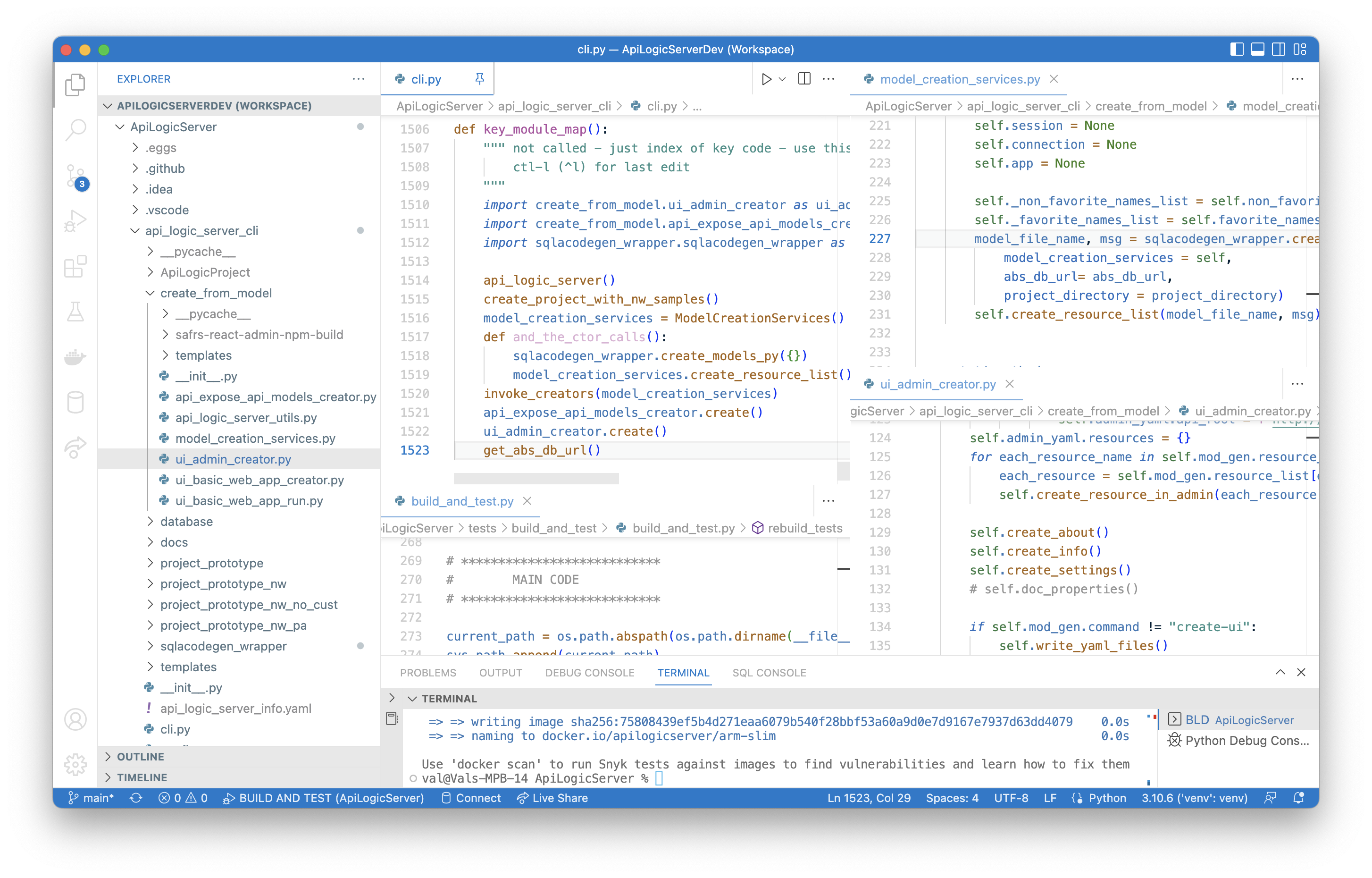Select the TERMINAL panel tab
Viewport: 1372px width, 878px height.
(x=683, y=673)
